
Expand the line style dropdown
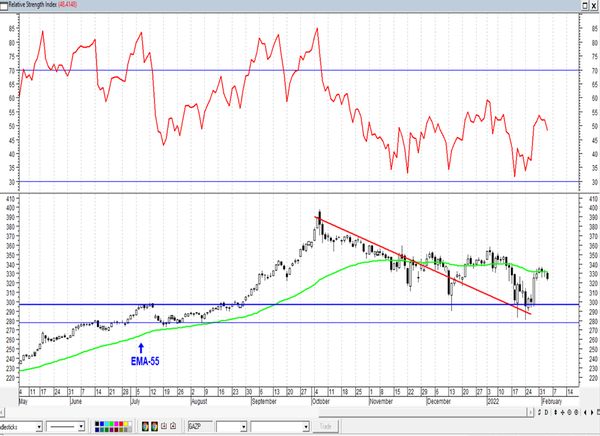85,426
